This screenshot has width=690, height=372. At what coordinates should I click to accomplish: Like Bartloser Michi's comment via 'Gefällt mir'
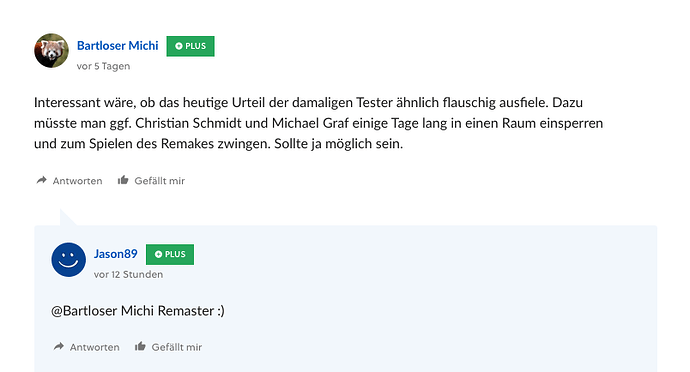click(160, 181)
